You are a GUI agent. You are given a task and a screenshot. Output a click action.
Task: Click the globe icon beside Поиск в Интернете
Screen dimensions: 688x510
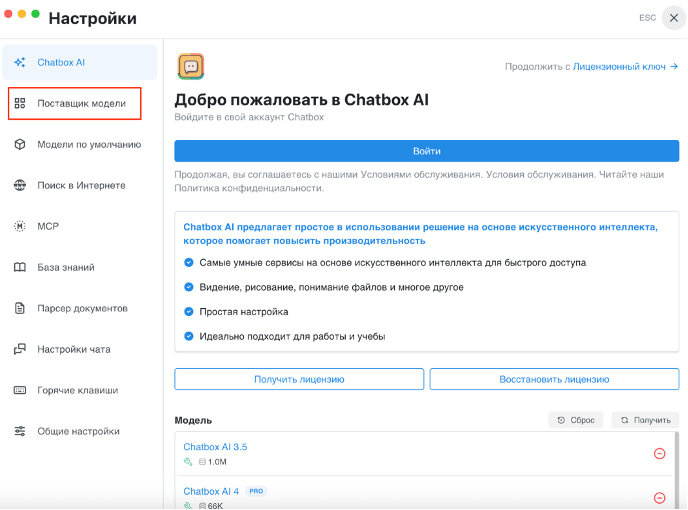20,185
